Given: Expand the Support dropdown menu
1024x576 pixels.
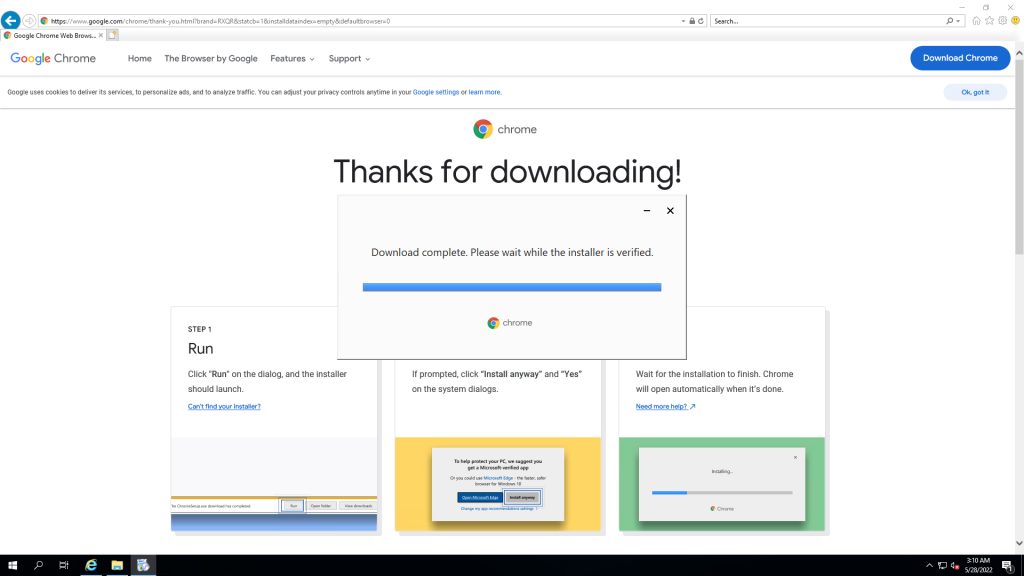Looking at the screenshot, I should click(x=349, y=59).
